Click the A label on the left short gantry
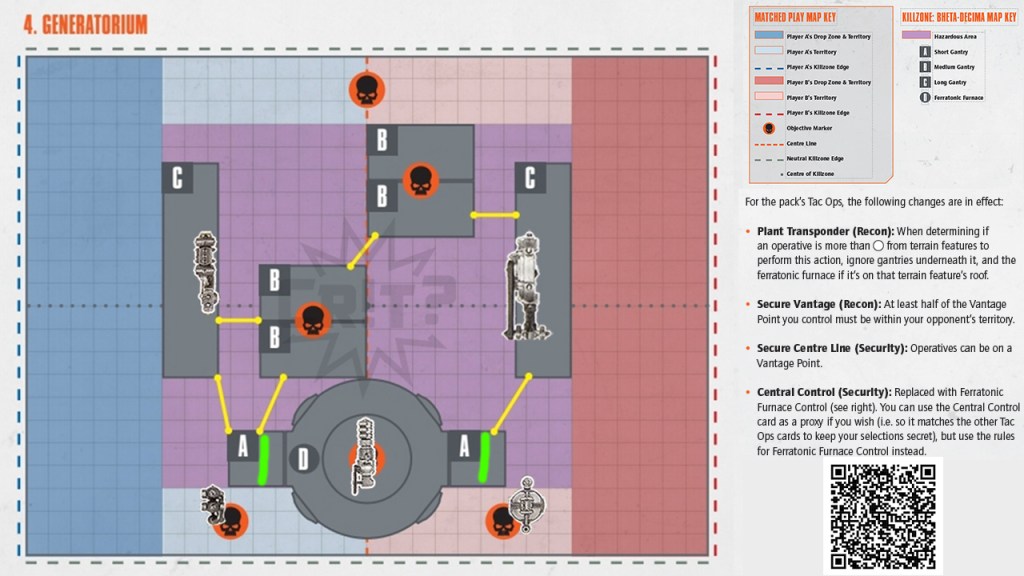 (242, 447)
